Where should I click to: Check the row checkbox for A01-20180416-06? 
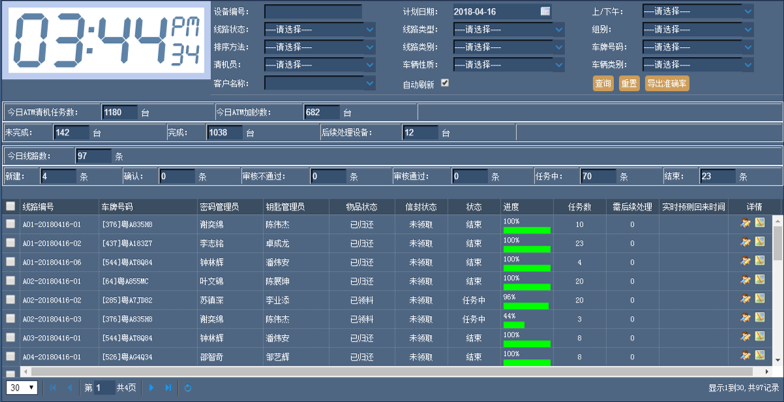point(11,262)
